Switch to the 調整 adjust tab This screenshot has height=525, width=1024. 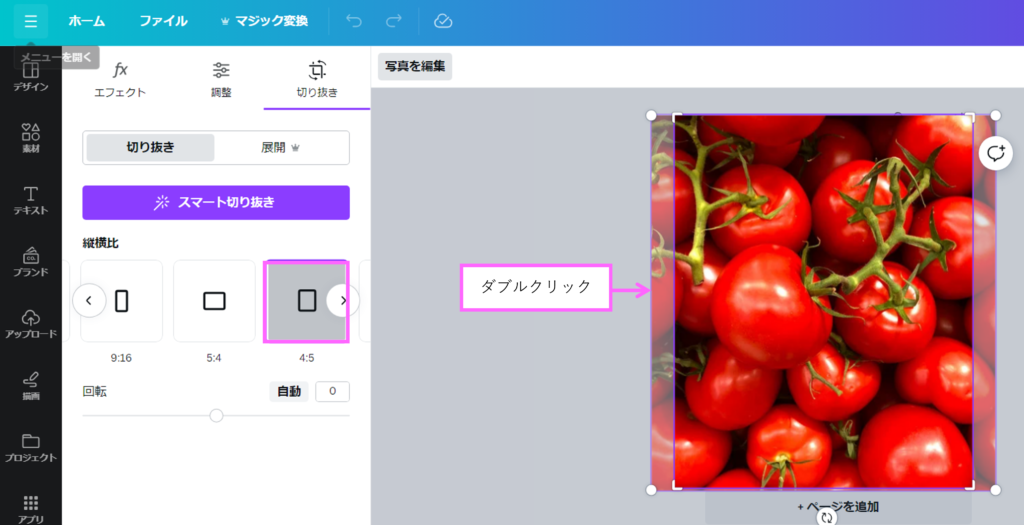pyautogui.click(x=221, y=79)
